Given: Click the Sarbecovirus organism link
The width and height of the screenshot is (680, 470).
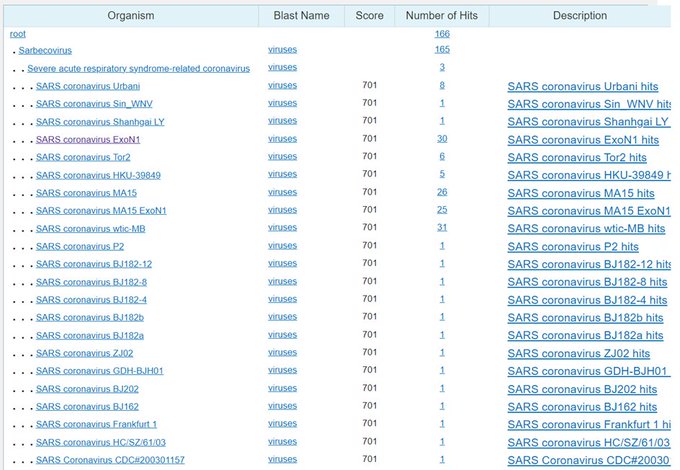Looking at the screenshot, I should [x=45, y=50].
